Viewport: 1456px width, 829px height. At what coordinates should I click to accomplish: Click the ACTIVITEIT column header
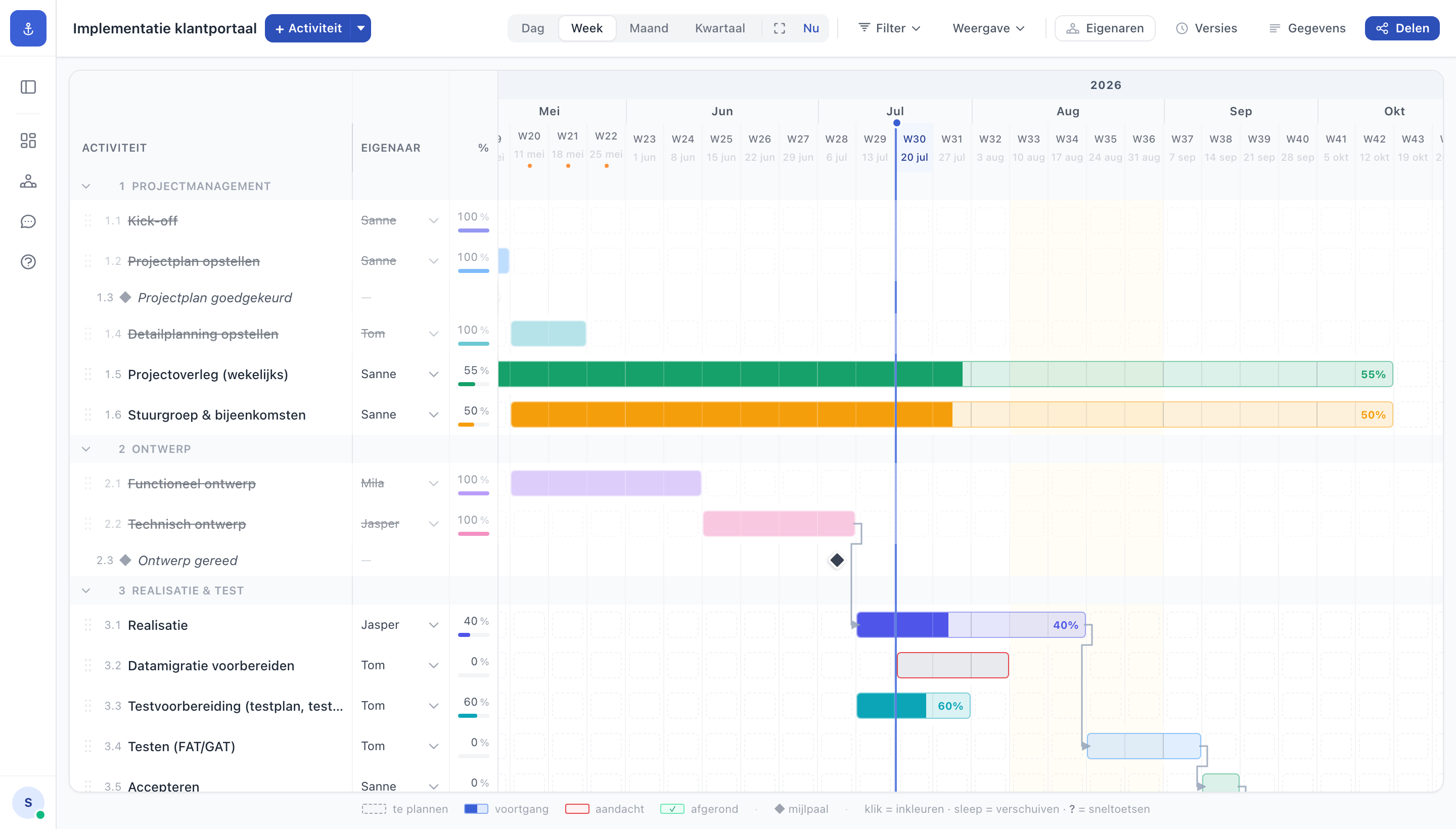pyautogui.click(x=114, y=148)
